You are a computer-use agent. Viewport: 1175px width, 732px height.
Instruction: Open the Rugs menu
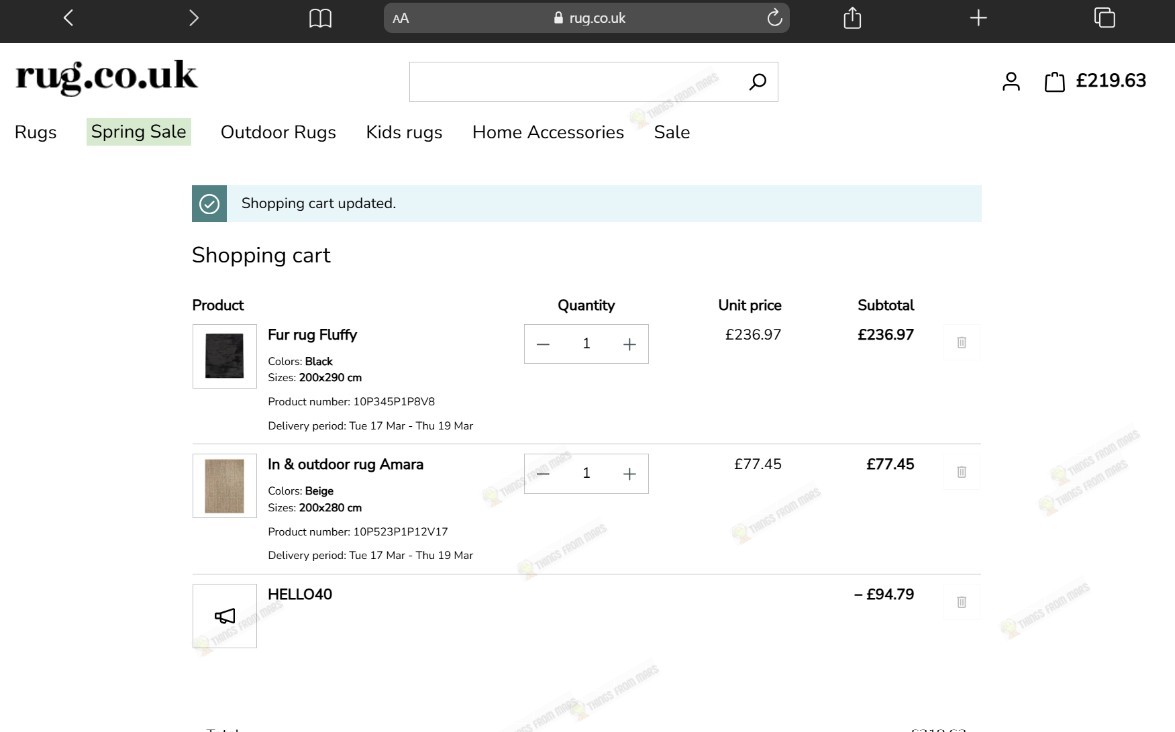point(35,133)
